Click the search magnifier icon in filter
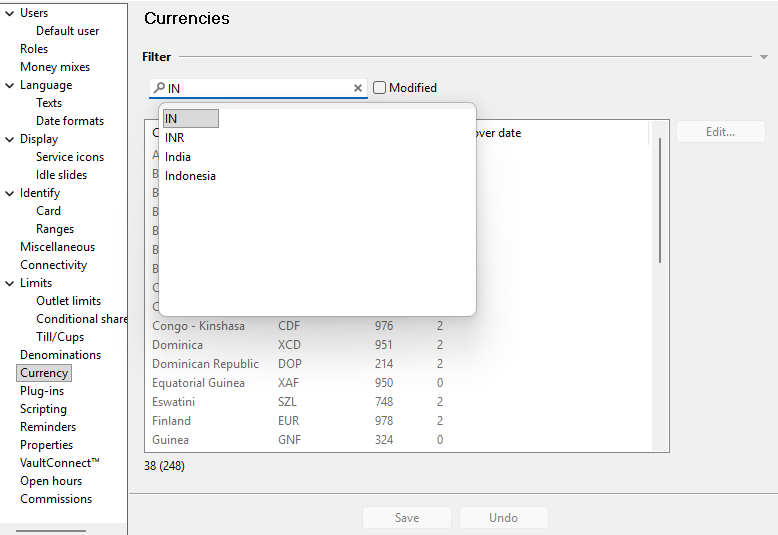778x535 pixels. coord(159,88)
